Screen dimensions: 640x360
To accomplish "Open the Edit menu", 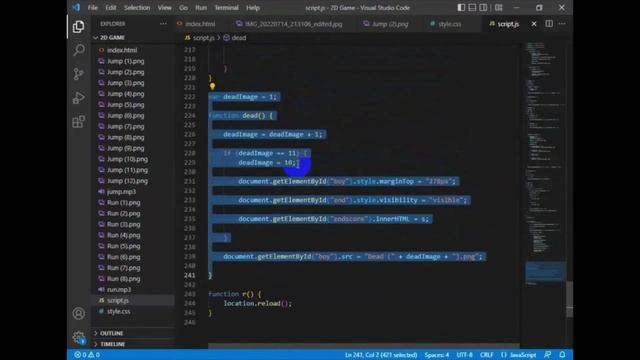I will 111,8.
